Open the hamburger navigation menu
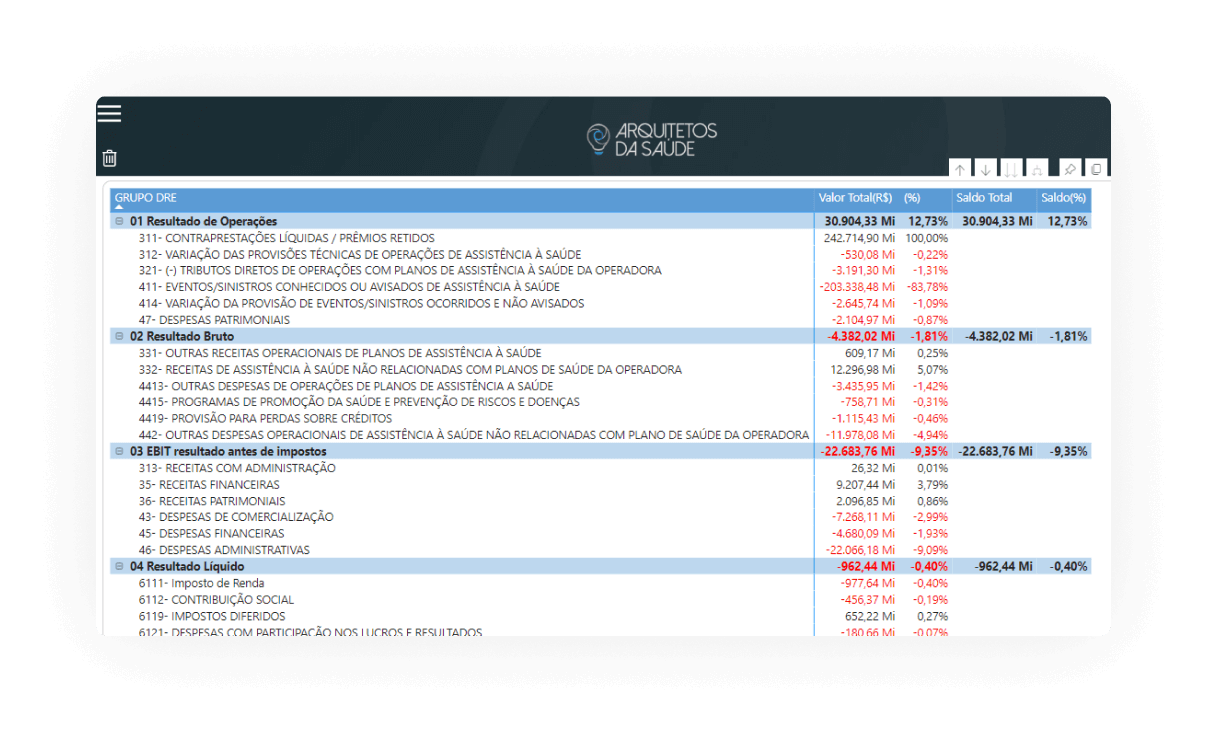Image resolution: width=1207 pixels, height=732 pixels. [x=109, y=113]
